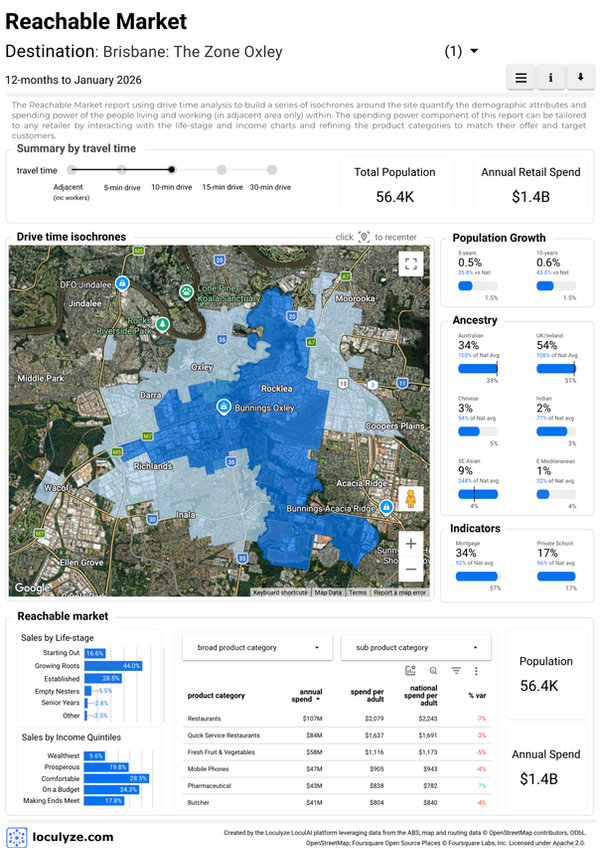Select the 5-min drive travel time
Screen dimensions: 600x848
122,170
